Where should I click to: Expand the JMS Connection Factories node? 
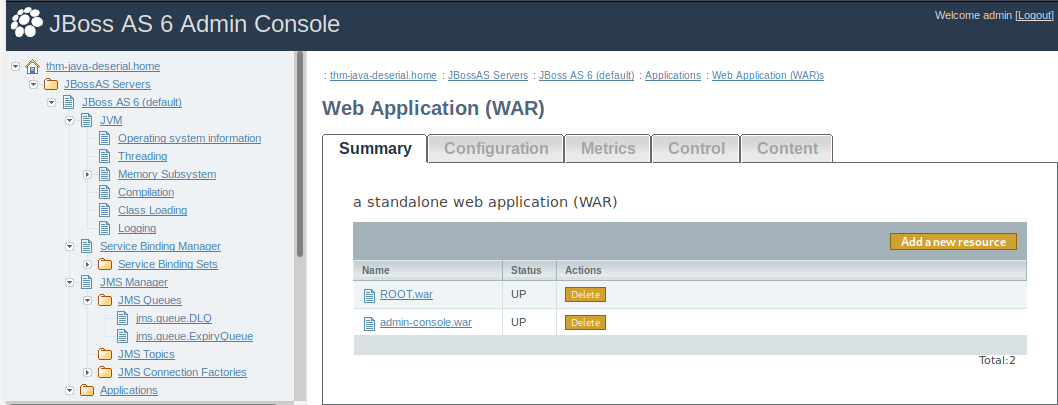[x=87, y=372]
